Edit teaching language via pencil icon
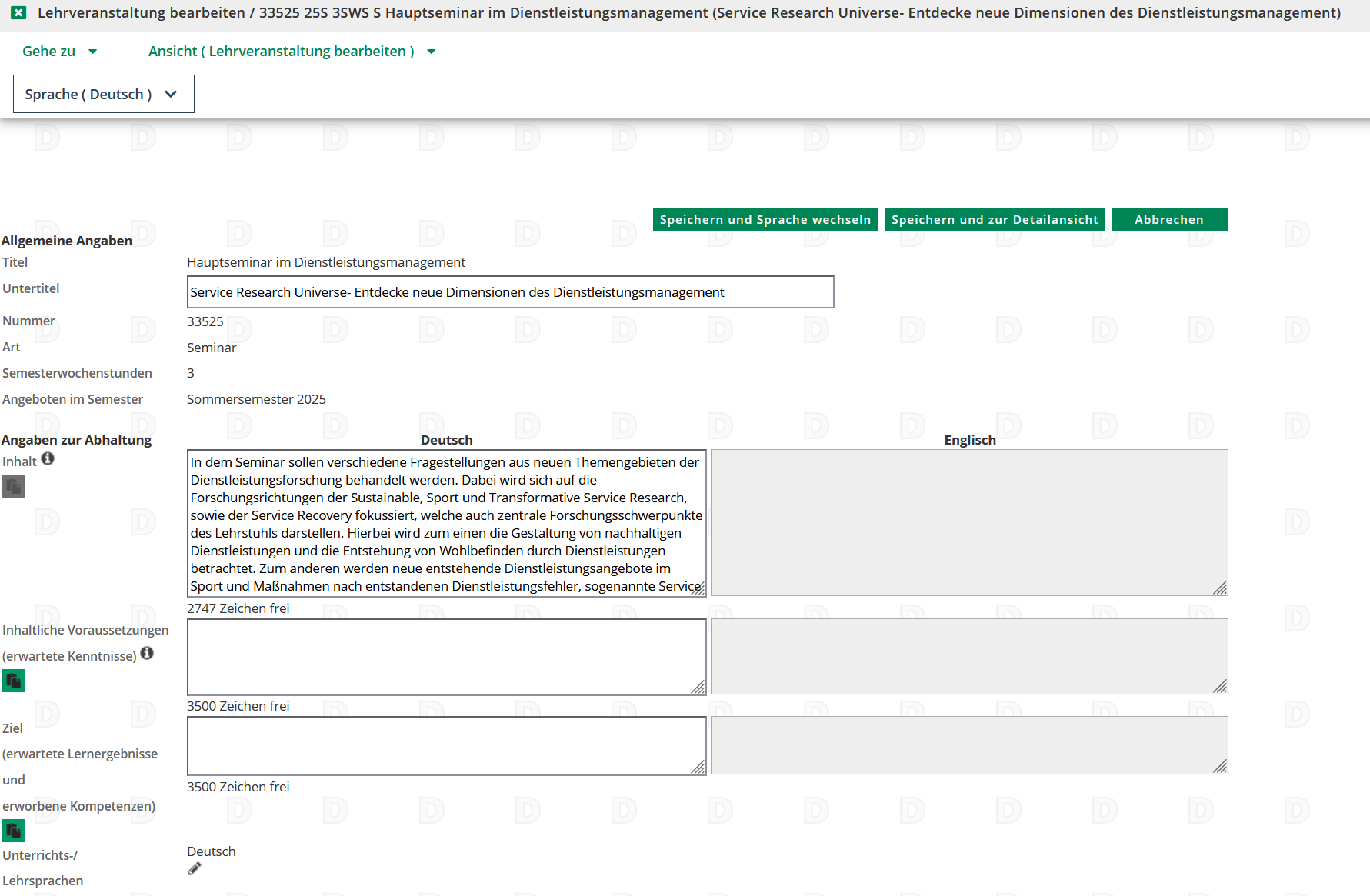This screenshot has height=896, width=1370. (x=195, y=869)
